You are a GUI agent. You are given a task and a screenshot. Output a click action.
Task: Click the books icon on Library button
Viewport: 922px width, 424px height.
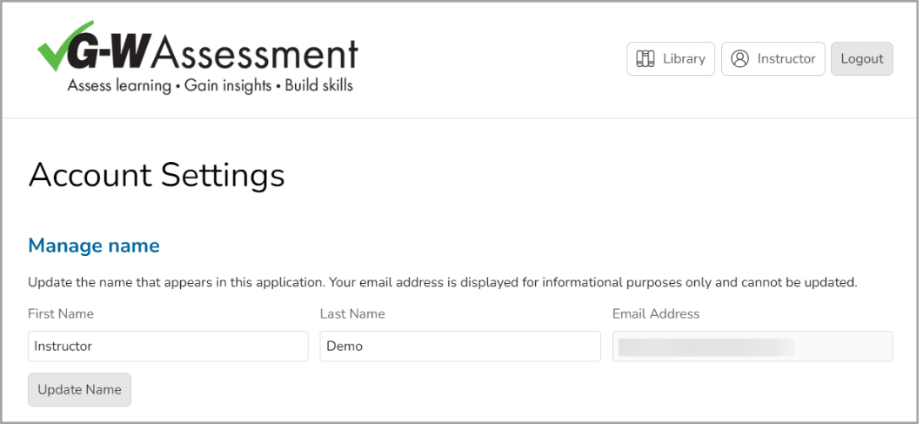pyautogui.click(x=645, y=59)
